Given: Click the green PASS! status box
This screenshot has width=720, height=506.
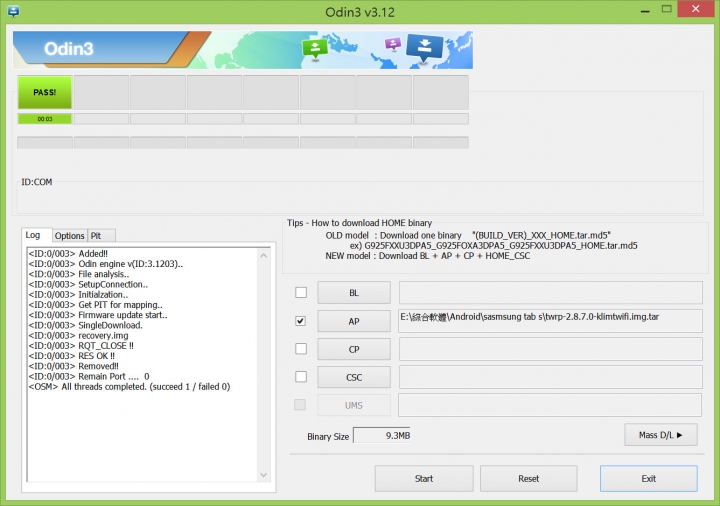Looking at the screenshot, I should click(45, 92).
